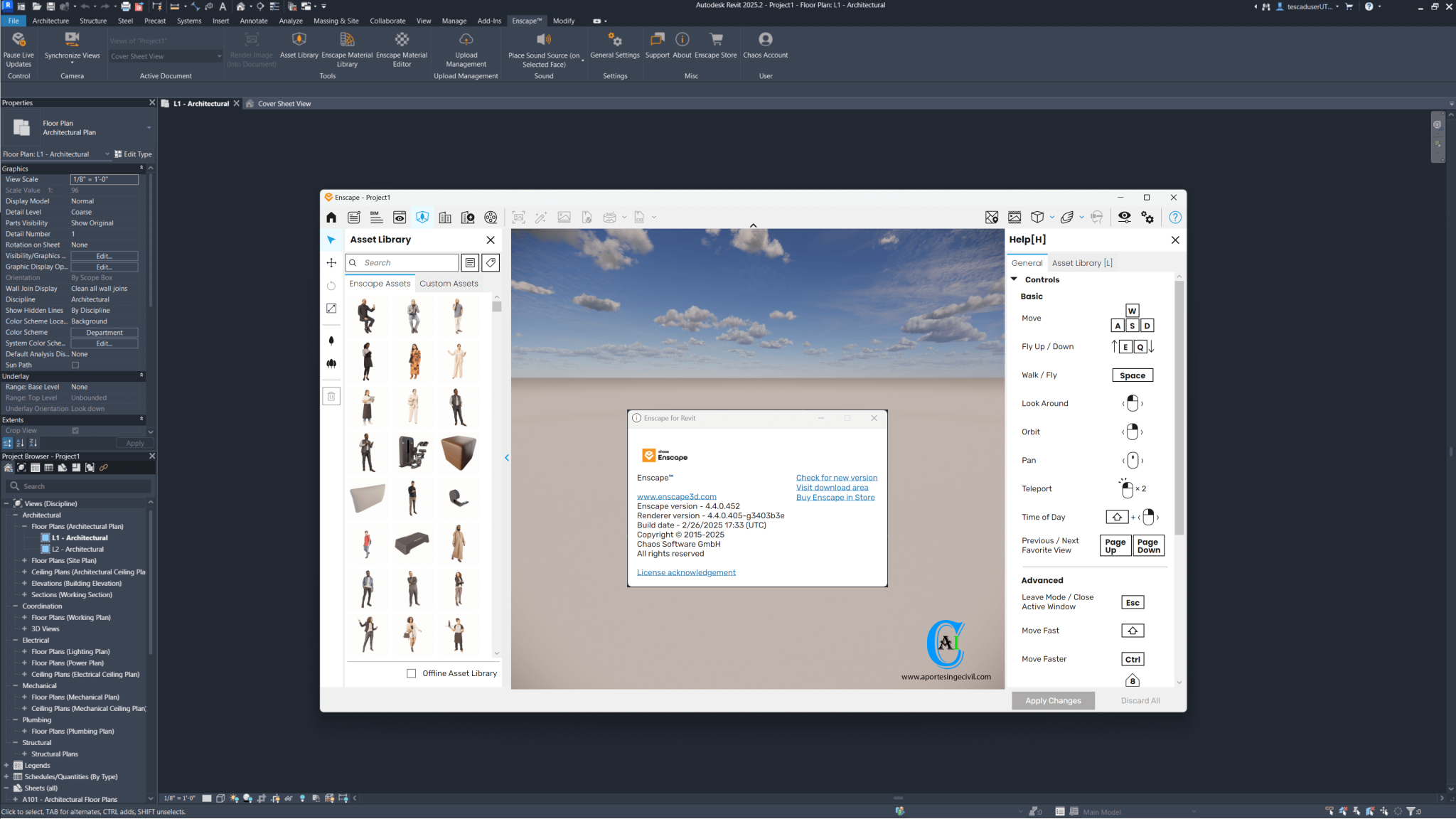Open Enscape General Settings gear icon

pos(1147,218)
